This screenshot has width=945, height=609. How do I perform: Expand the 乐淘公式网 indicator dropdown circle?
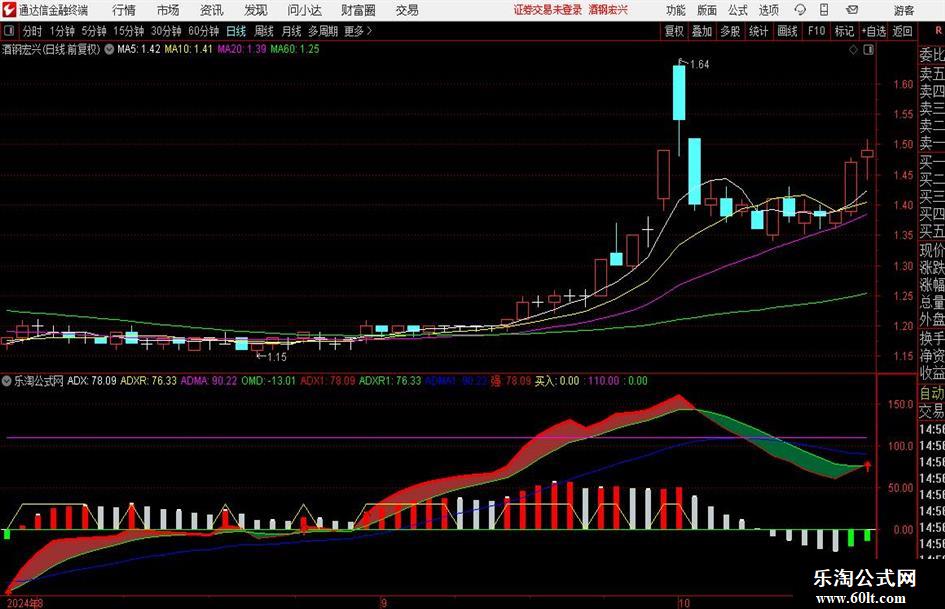pos(7,381)
